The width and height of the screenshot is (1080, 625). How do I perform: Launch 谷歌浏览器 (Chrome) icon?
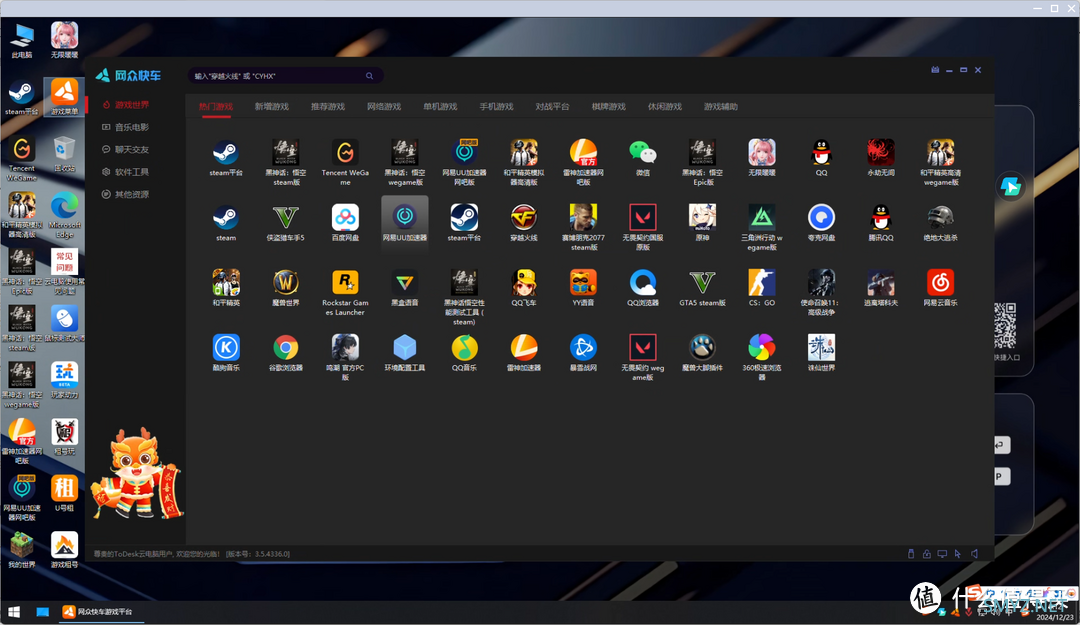click(286, 348)
